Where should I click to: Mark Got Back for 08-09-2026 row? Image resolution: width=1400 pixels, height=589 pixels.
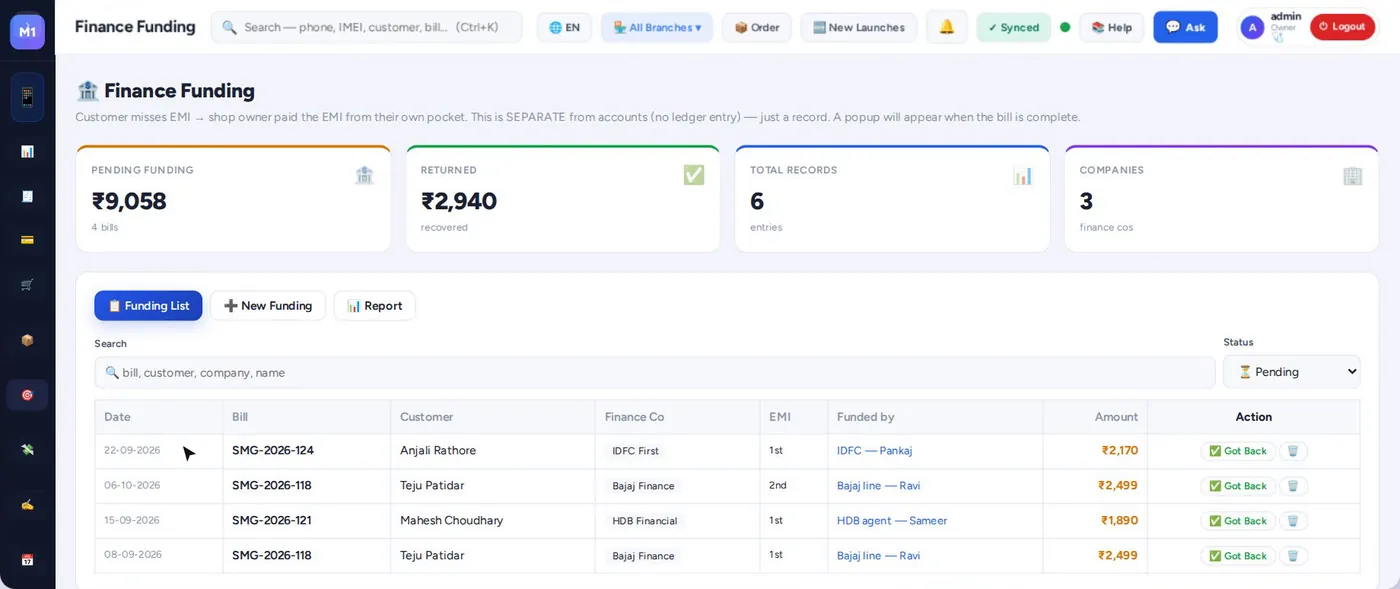(x=1238, y=556)
